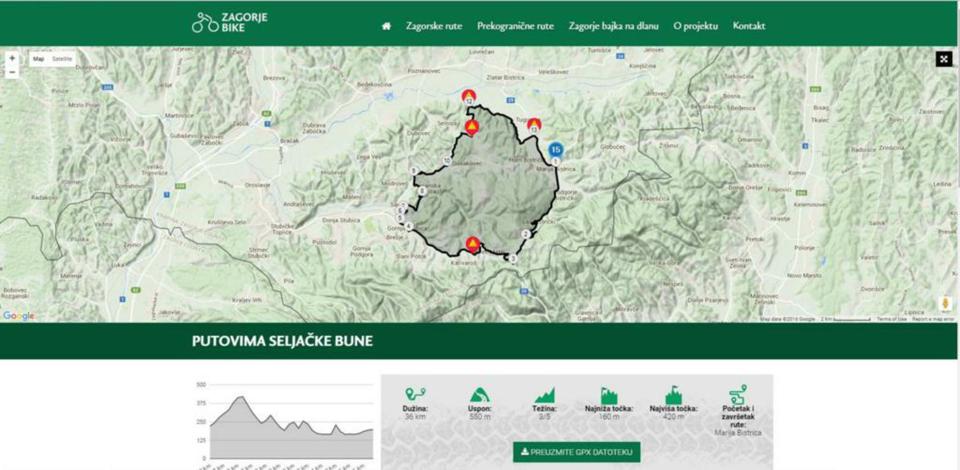Click route waypoint marker number 2
Screen dimensions: 960x470
(x=525, y=234)
